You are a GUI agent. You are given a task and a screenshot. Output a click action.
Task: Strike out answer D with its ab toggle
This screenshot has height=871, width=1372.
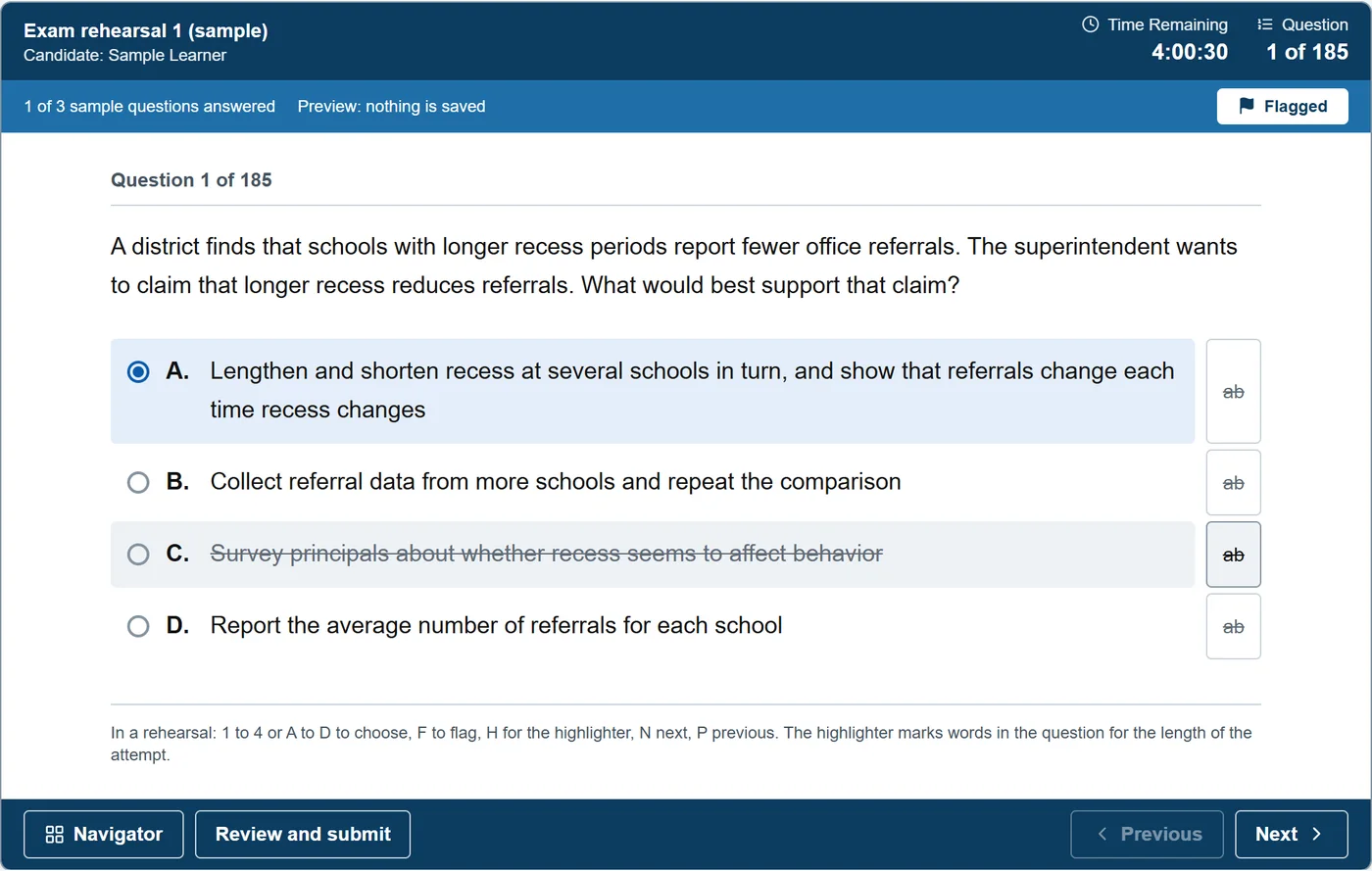1233,626
